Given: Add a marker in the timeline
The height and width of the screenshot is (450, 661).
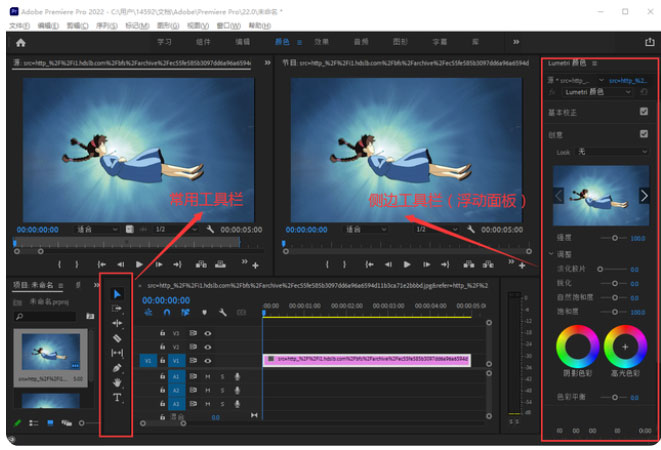Looking at the screenshot, I should (204, 313).
